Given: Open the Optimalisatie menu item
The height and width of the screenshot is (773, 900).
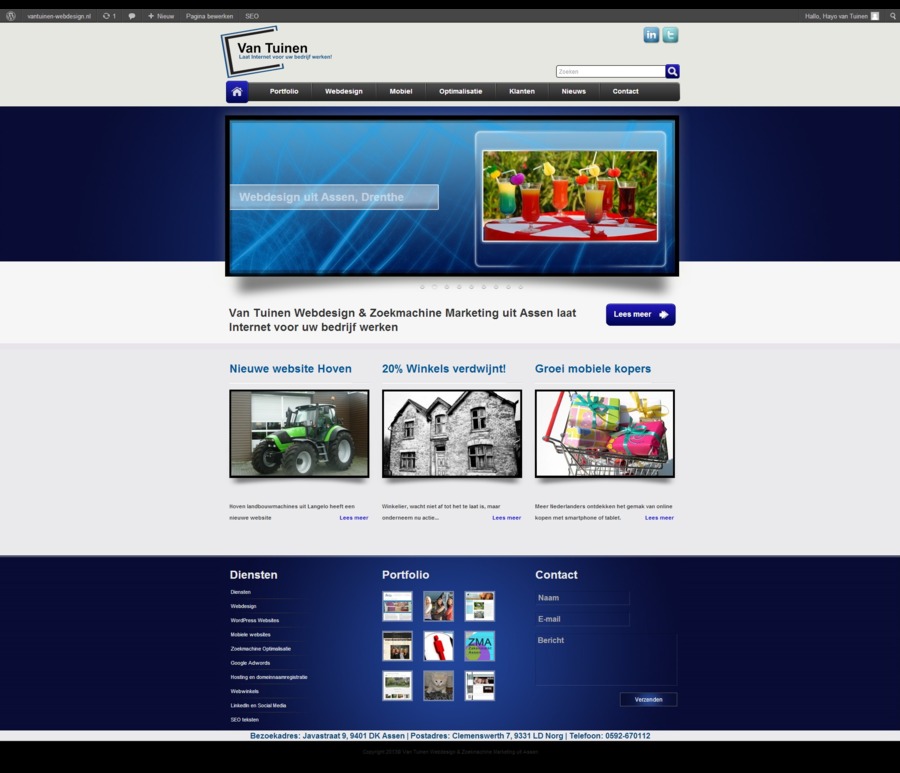Looking at the screenshot, I should (460, 91).
